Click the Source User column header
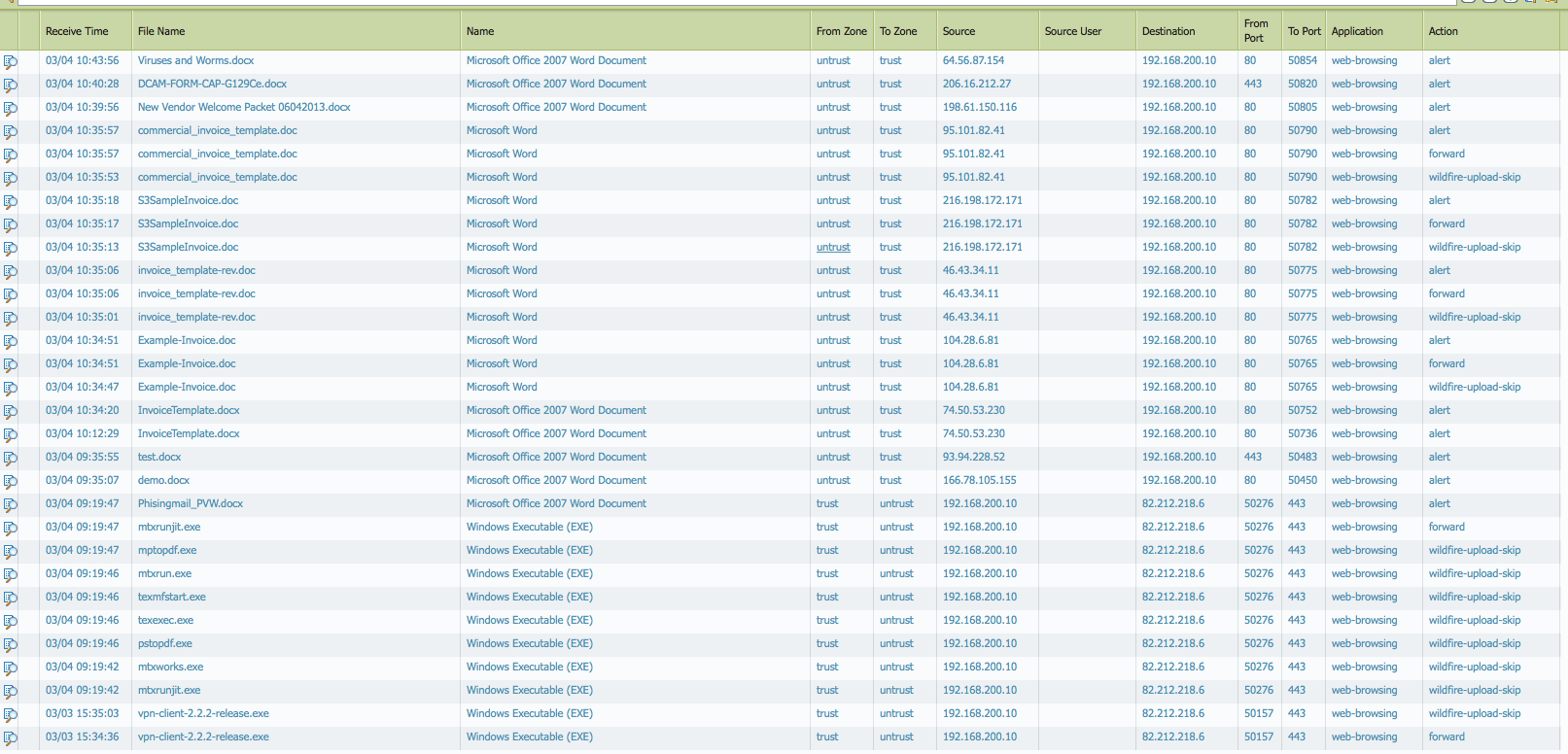The width and height of the screenshot is (1568, 754). pyautogui.click(x=1073, y=31)
